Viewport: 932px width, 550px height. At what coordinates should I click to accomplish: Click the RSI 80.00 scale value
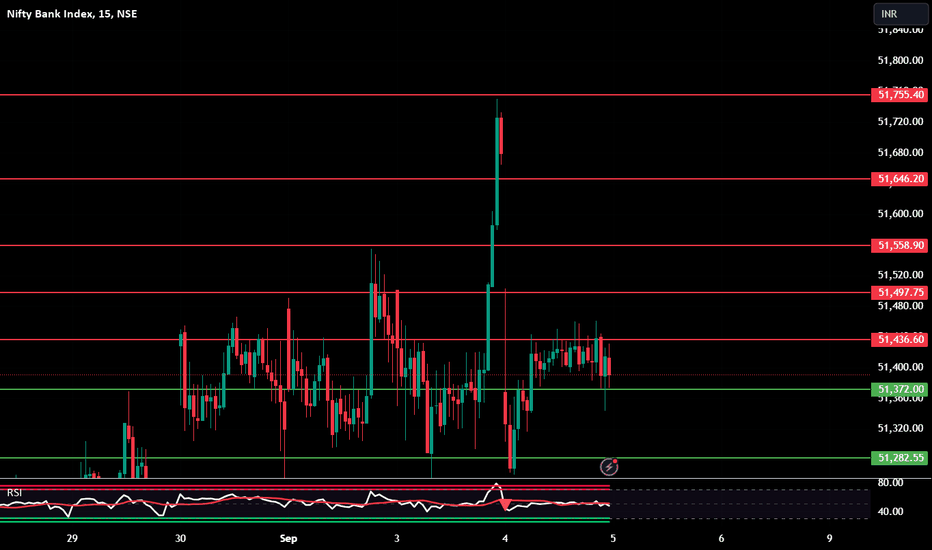pos(890,482)
